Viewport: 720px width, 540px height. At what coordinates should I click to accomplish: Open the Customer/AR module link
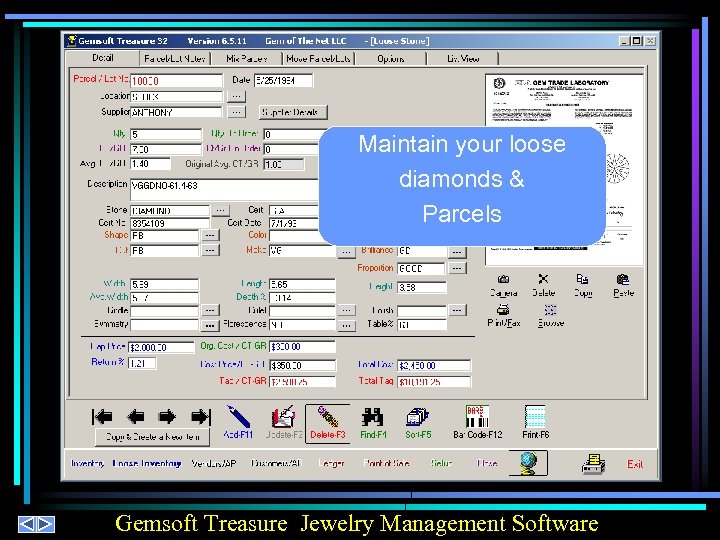point(276,463)
